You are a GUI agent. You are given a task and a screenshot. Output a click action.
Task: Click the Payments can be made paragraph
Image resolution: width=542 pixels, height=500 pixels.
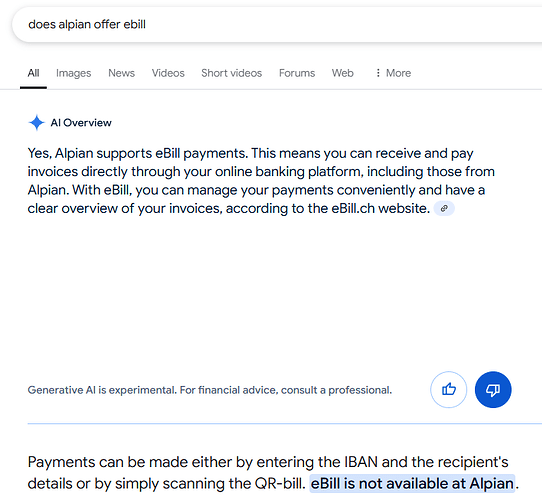(x=273, y=473)
